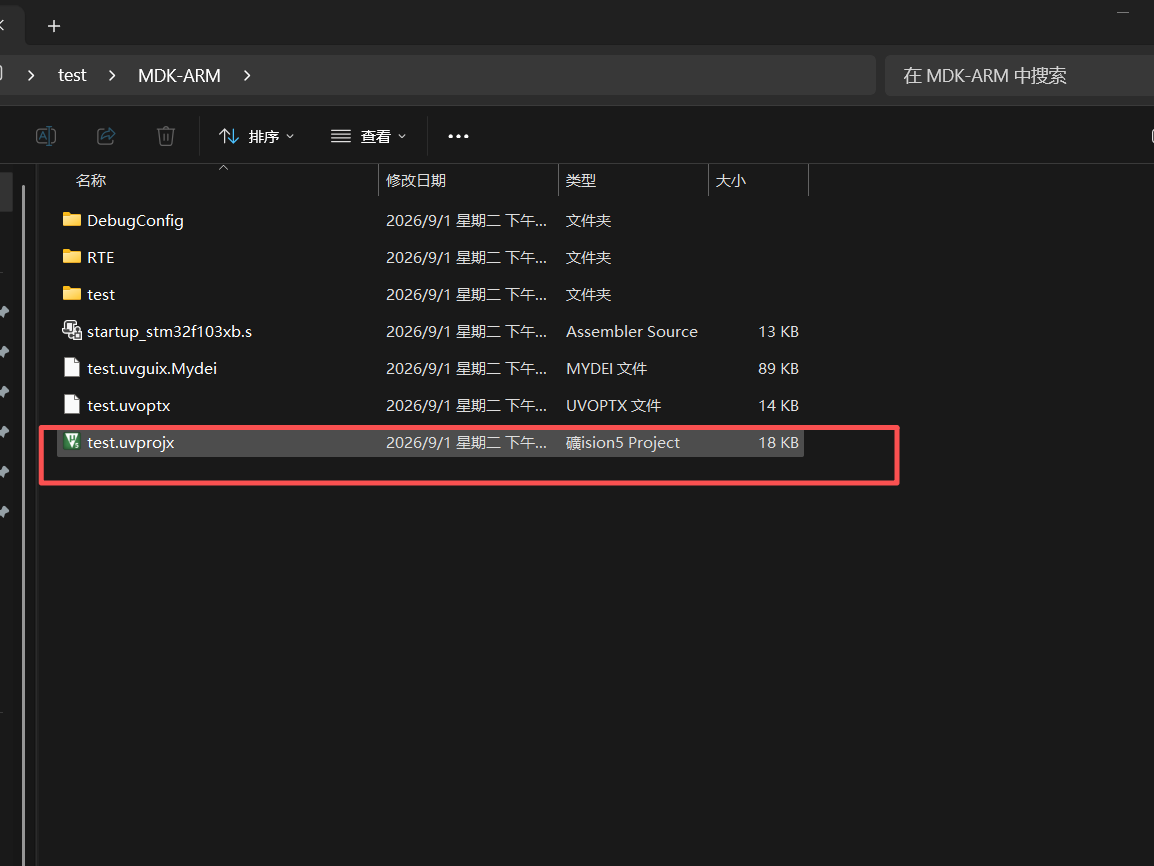1154x866 pixels.
Task: Click the 18 KB size cell
Action: tap(778, 442)
